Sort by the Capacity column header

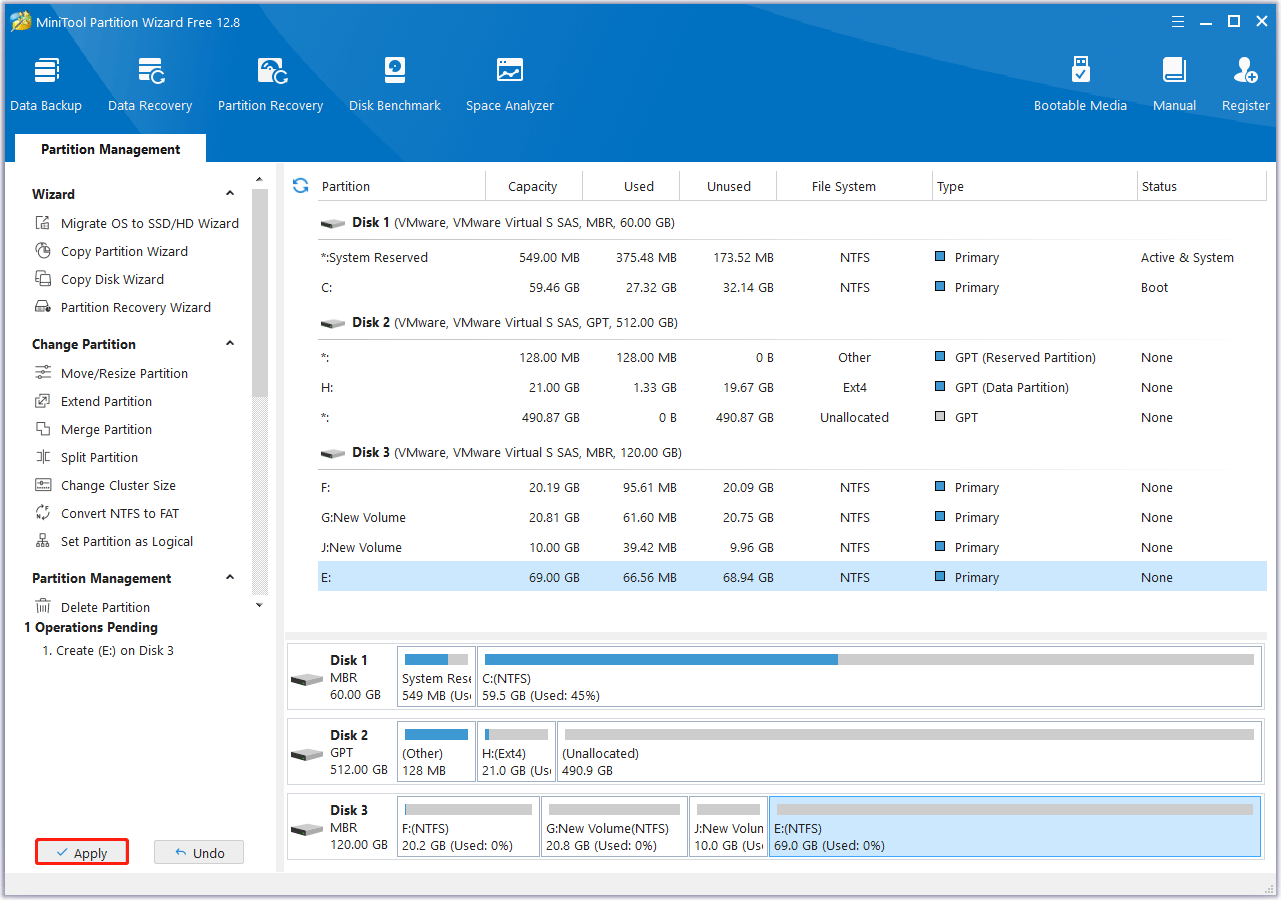[534, 186]
